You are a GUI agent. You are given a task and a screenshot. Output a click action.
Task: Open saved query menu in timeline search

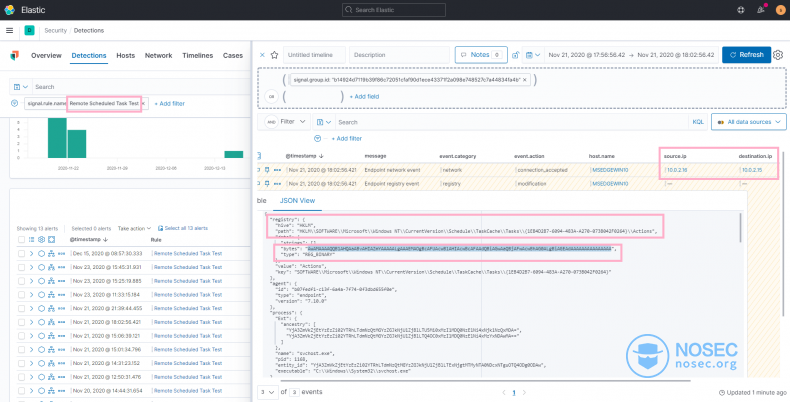click(x=323, y=122)
